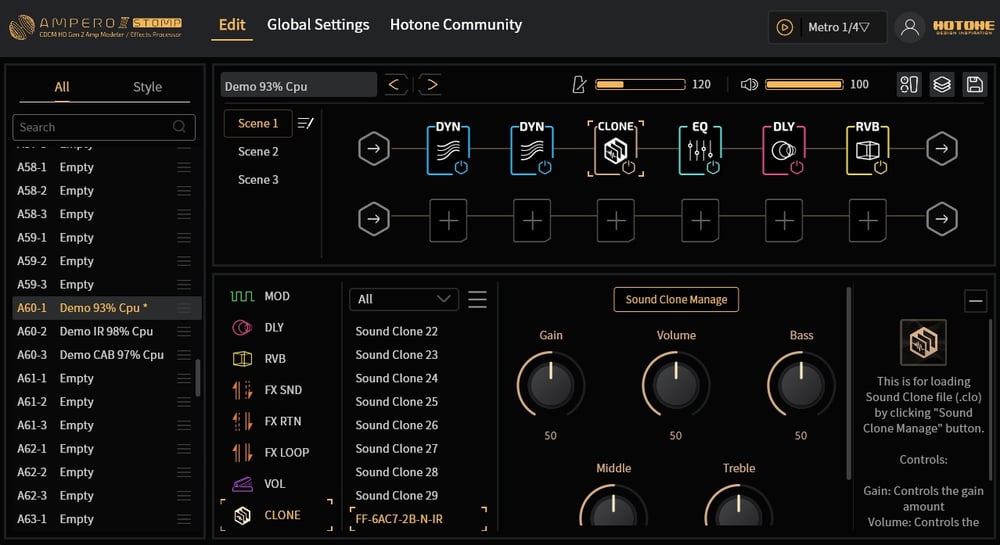Switch to Scene 2
The image size is (1000, 545).
tap(258, 152)
